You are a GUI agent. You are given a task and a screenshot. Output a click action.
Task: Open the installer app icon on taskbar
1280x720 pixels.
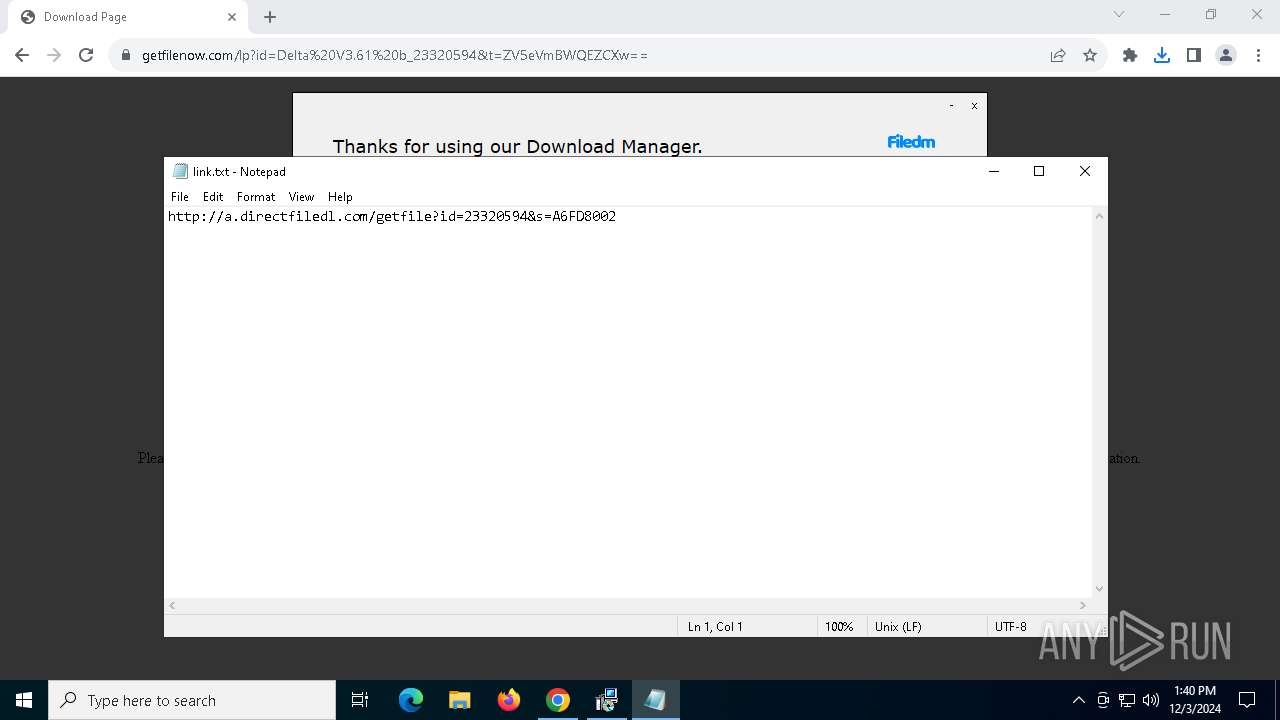pyautogui.click(x=606, y=700)
